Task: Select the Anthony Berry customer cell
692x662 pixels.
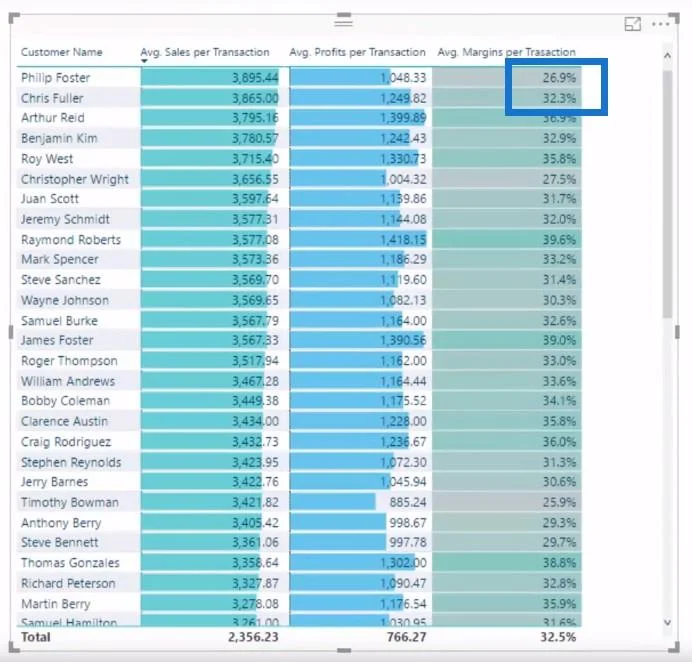Action: [61, 523]
